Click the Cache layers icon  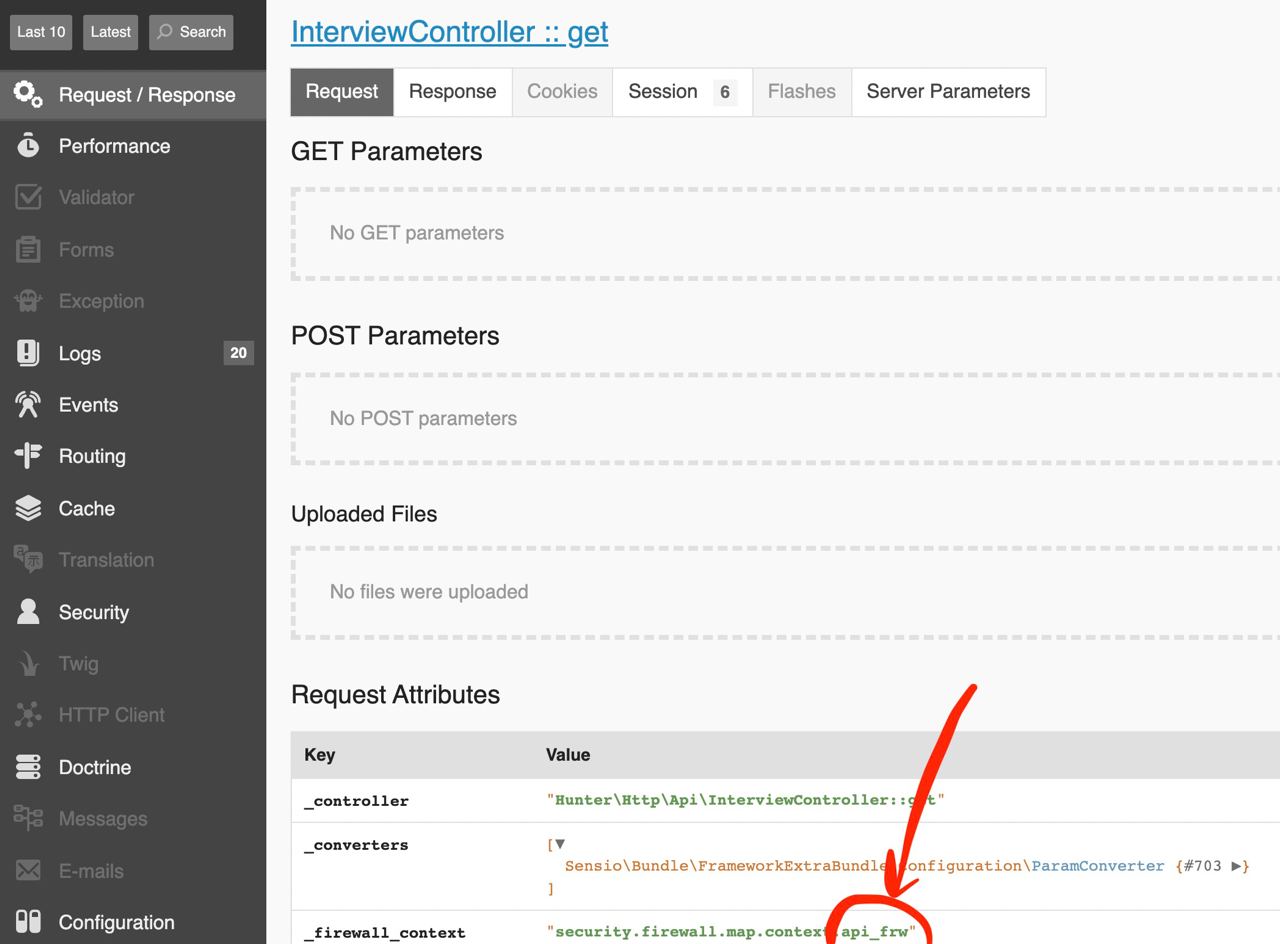(x=28, y=508)
